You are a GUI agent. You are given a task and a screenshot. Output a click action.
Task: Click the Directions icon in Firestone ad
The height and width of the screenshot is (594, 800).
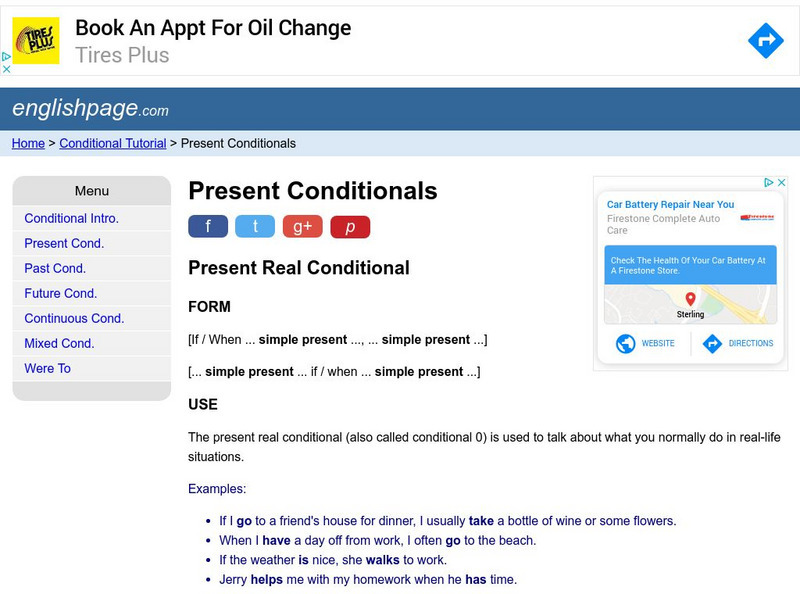pos(712,344)
